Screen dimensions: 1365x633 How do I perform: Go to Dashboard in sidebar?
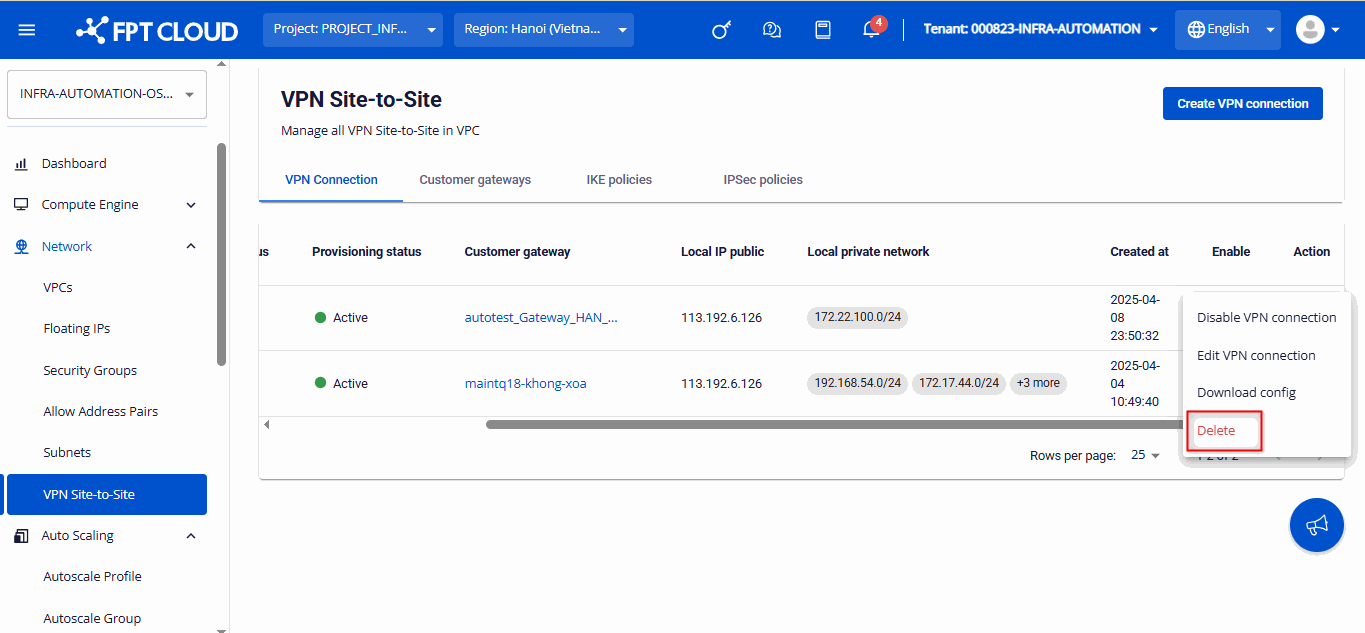point(74,164)
